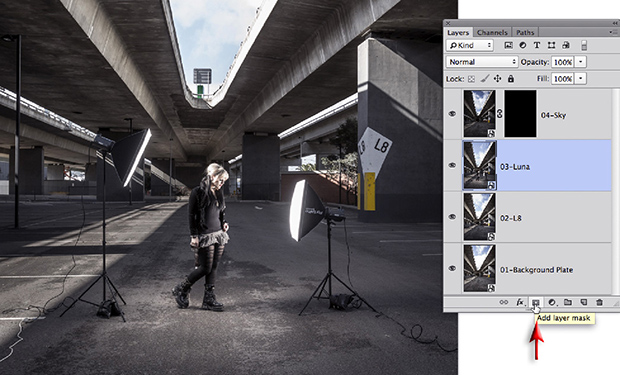Create a new layer
This screenshot has height=375, width=620.
tap(584, 302)
